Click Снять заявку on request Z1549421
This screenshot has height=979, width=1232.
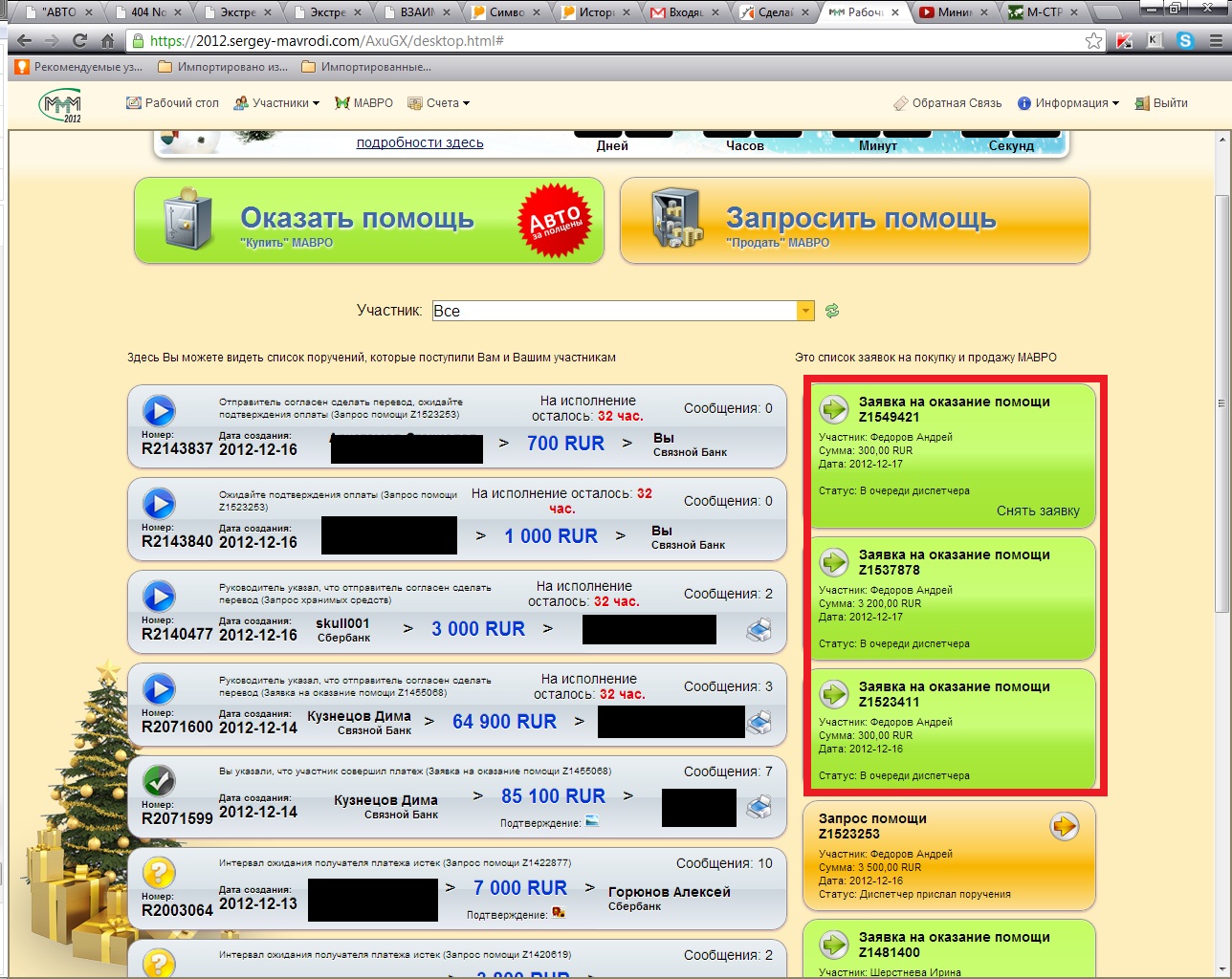click(1038, 511)
